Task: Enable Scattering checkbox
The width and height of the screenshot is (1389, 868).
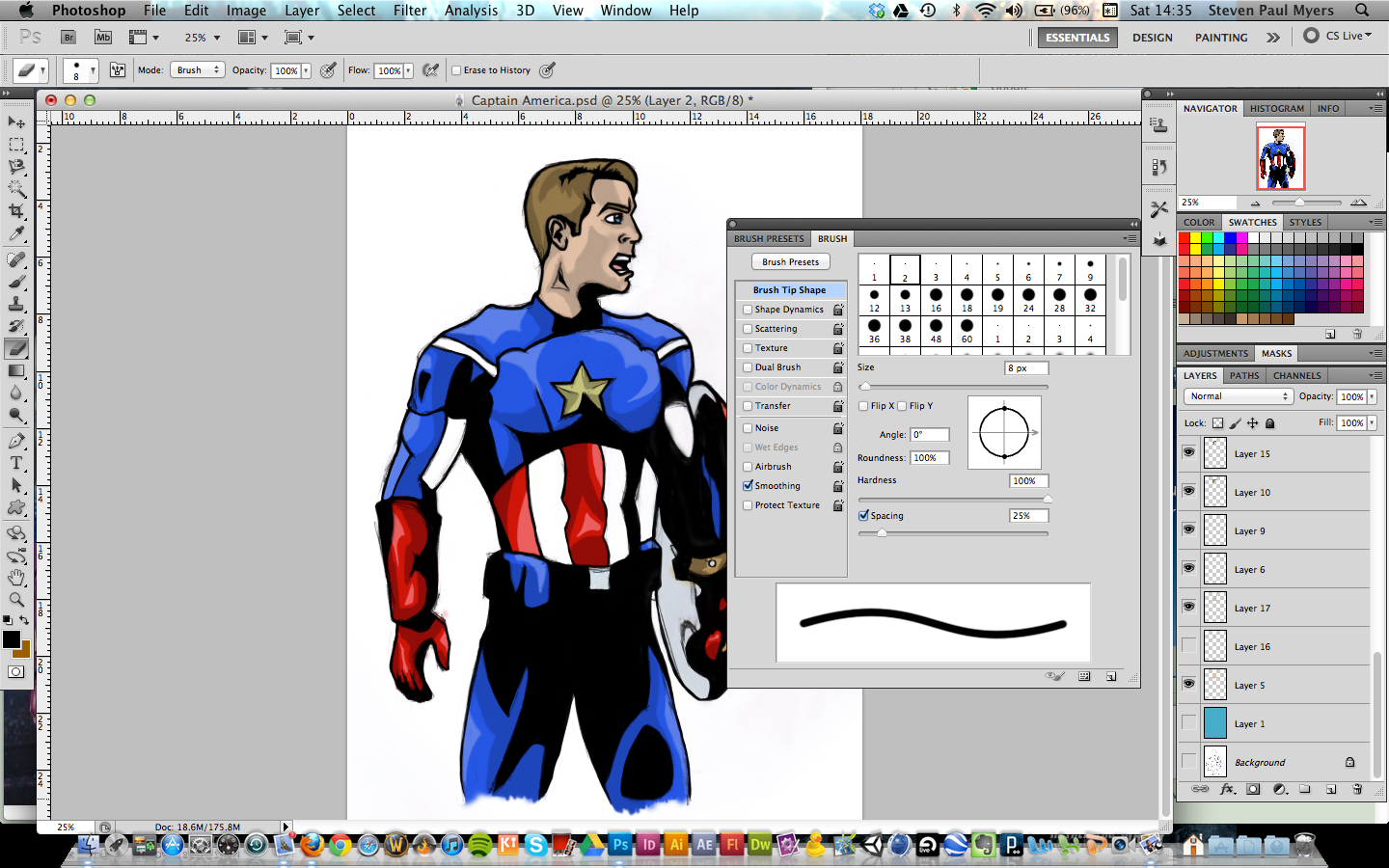Action: pos(748,329)
